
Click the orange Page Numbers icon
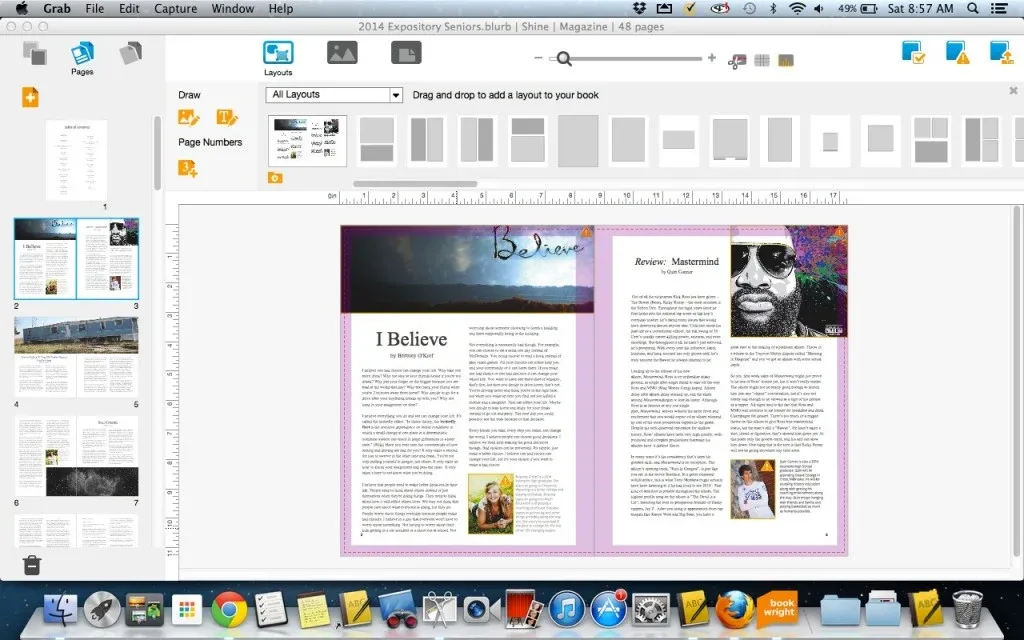pyautogui.click(x=189, y=167)
